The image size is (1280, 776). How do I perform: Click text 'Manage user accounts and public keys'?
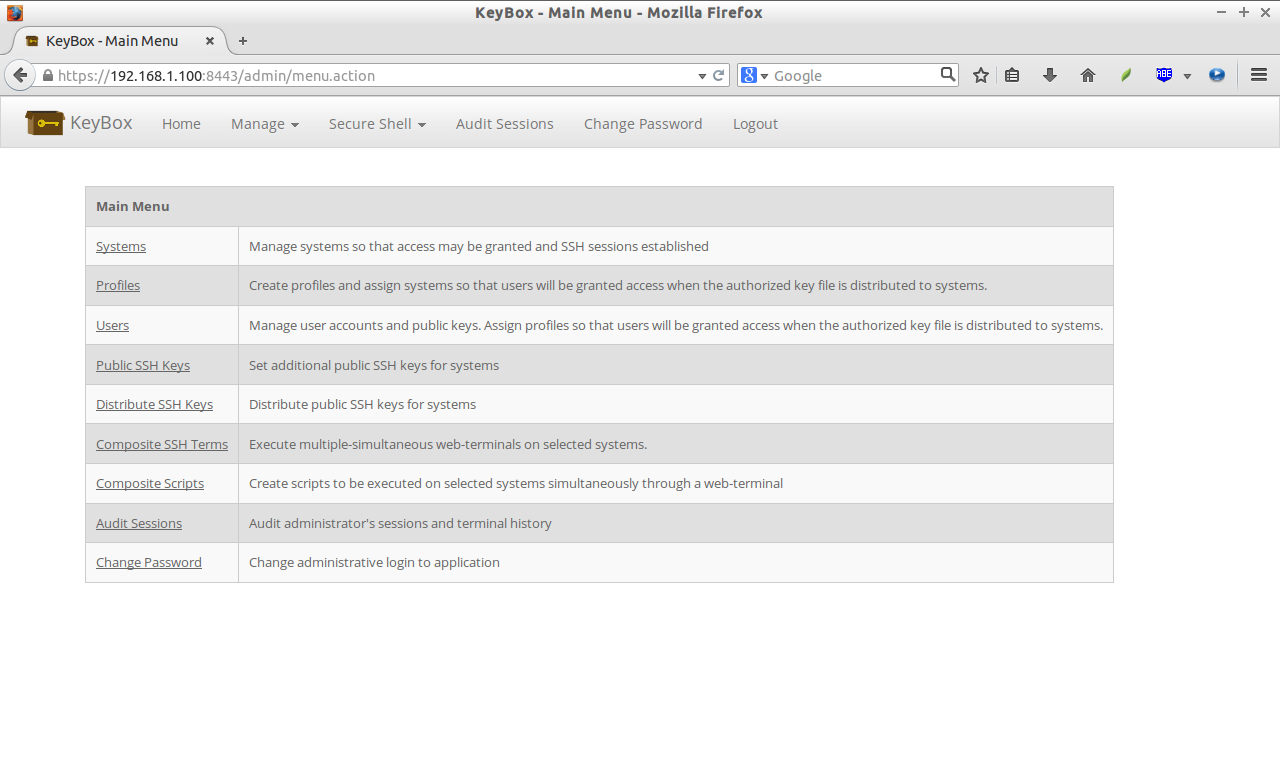click(x=367, y=325)
